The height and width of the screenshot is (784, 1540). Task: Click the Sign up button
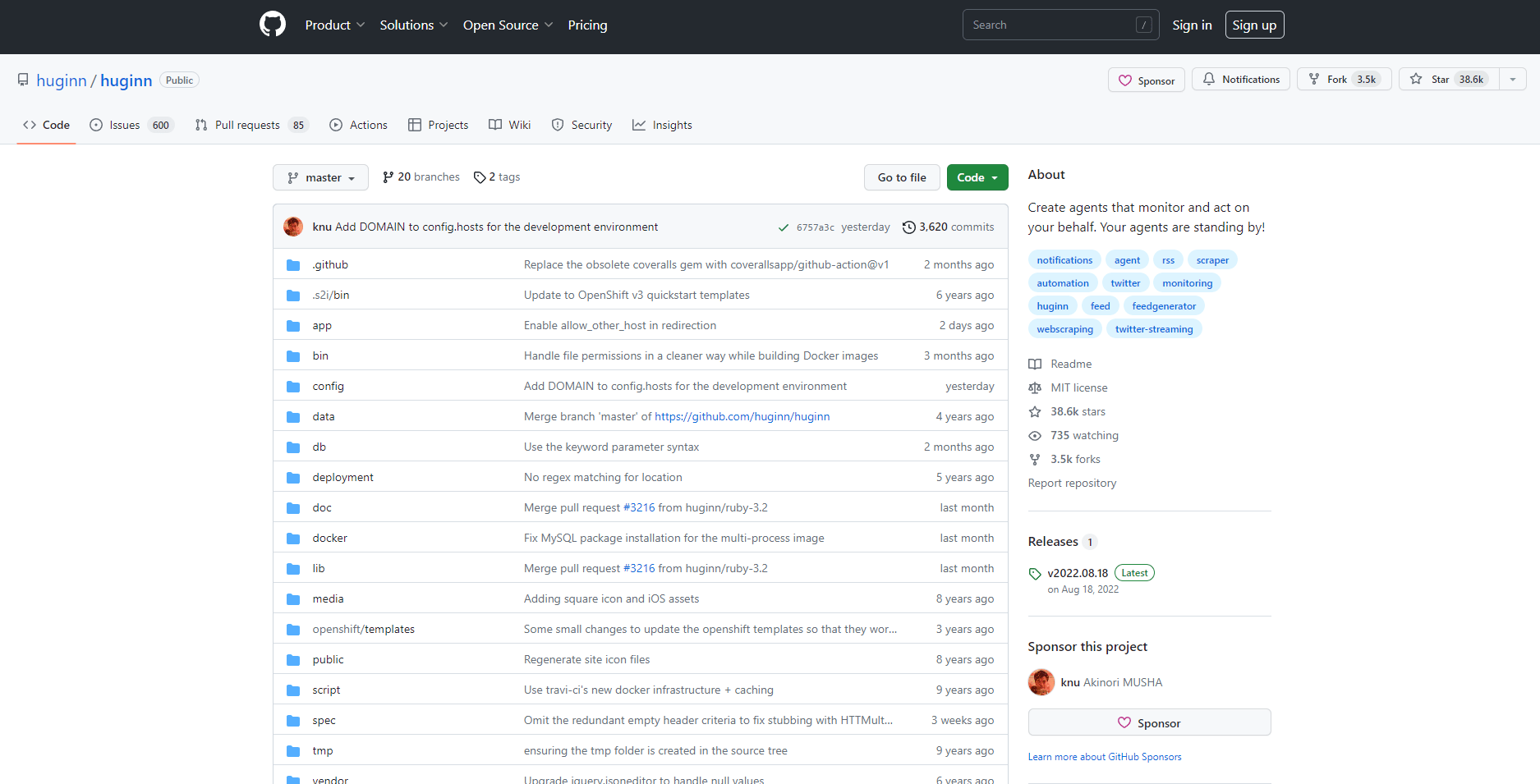click(1254, 24)
